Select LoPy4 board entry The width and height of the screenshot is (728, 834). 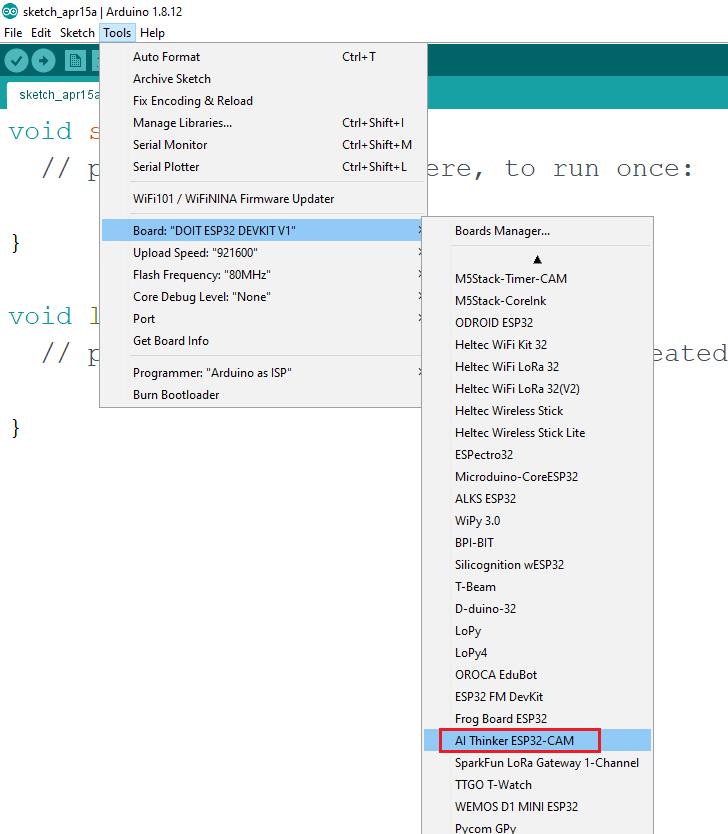click(x=538, y=653)
